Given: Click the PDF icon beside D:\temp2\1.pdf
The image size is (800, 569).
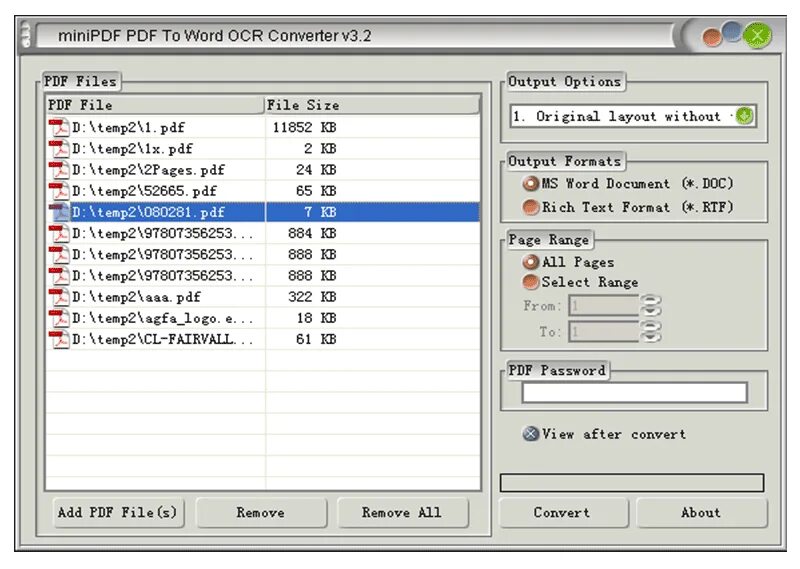Looking at the screenshot, I should pos(59,128).
